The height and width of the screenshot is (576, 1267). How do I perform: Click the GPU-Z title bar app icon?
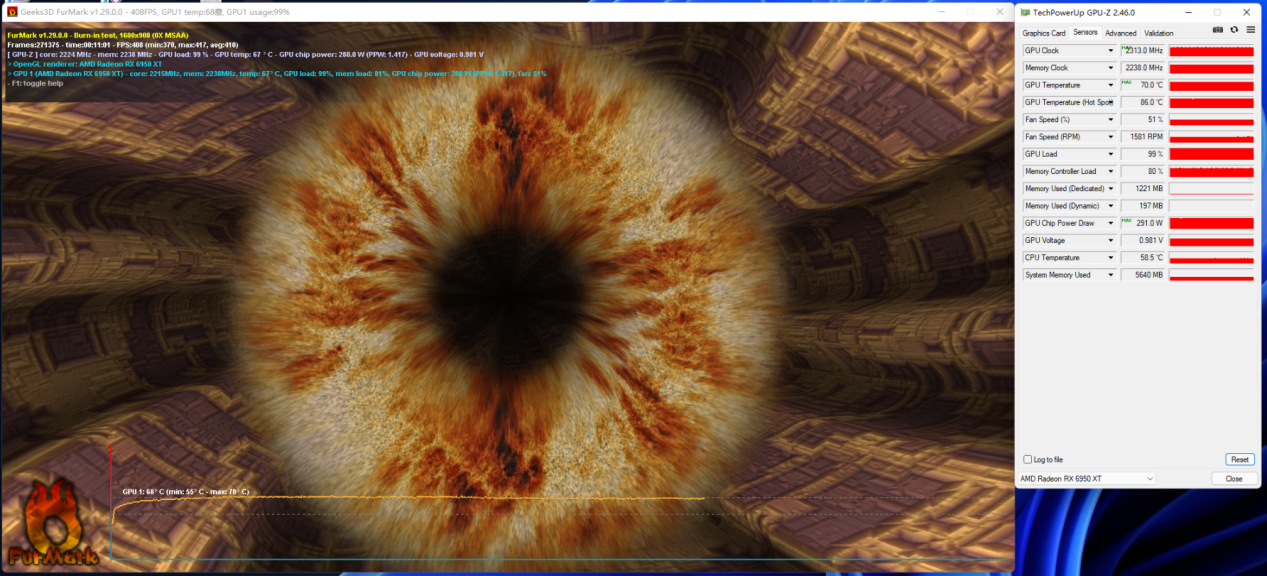[x=1025, y=12]
